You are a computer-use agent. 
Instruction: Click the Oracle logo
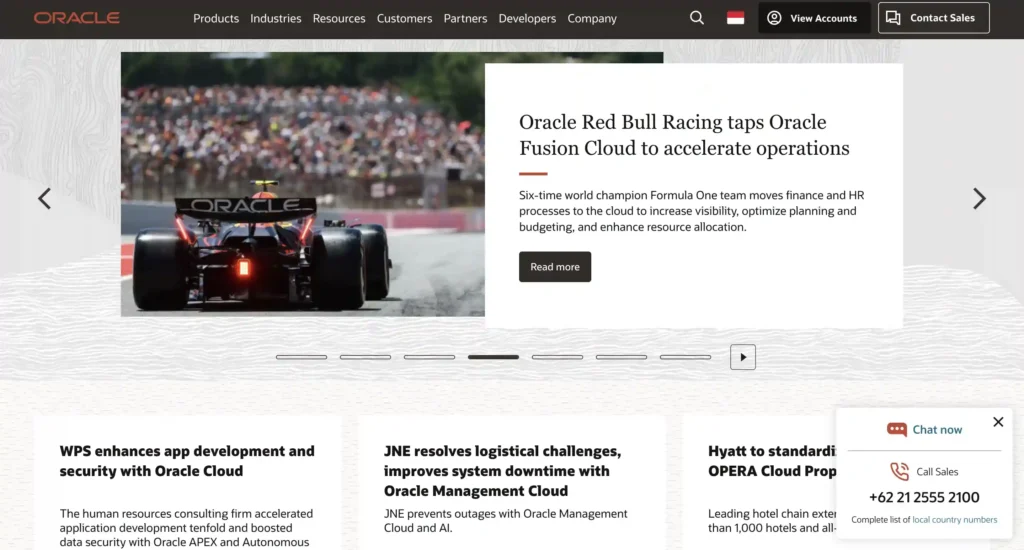[x=76, y=18]
